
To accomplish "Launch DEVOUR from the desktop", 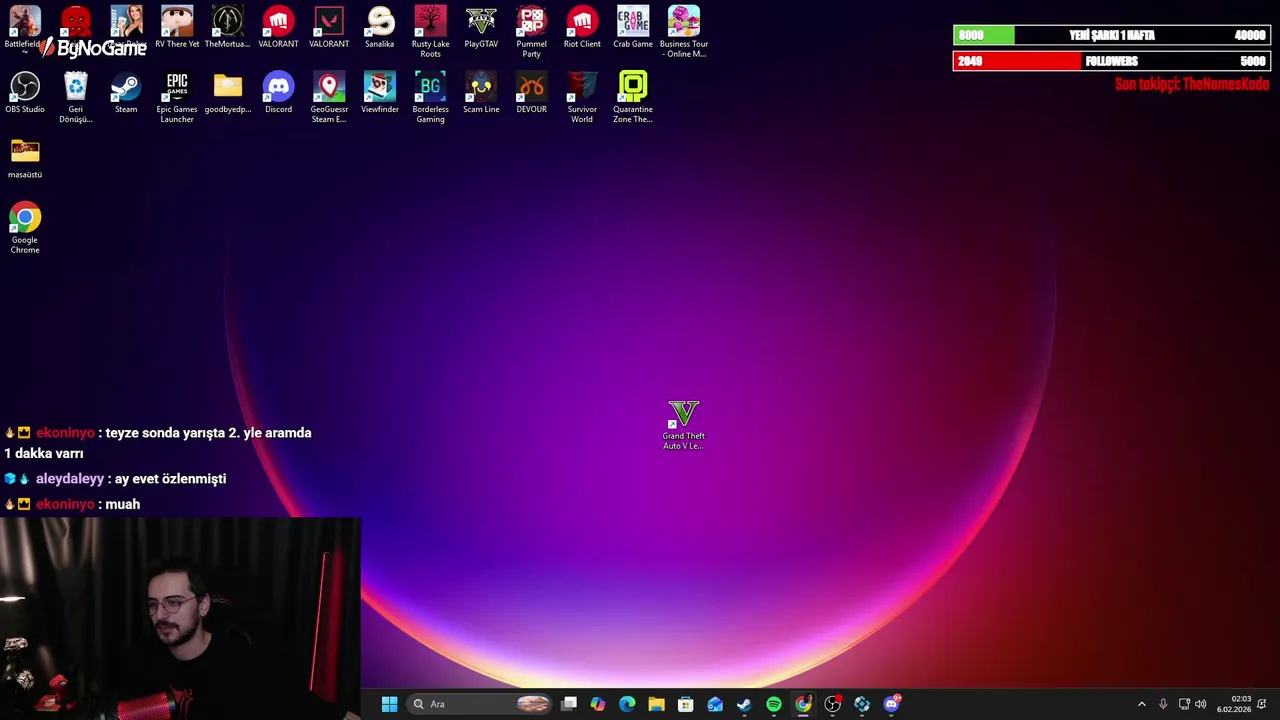I will (x=531, y=92).
